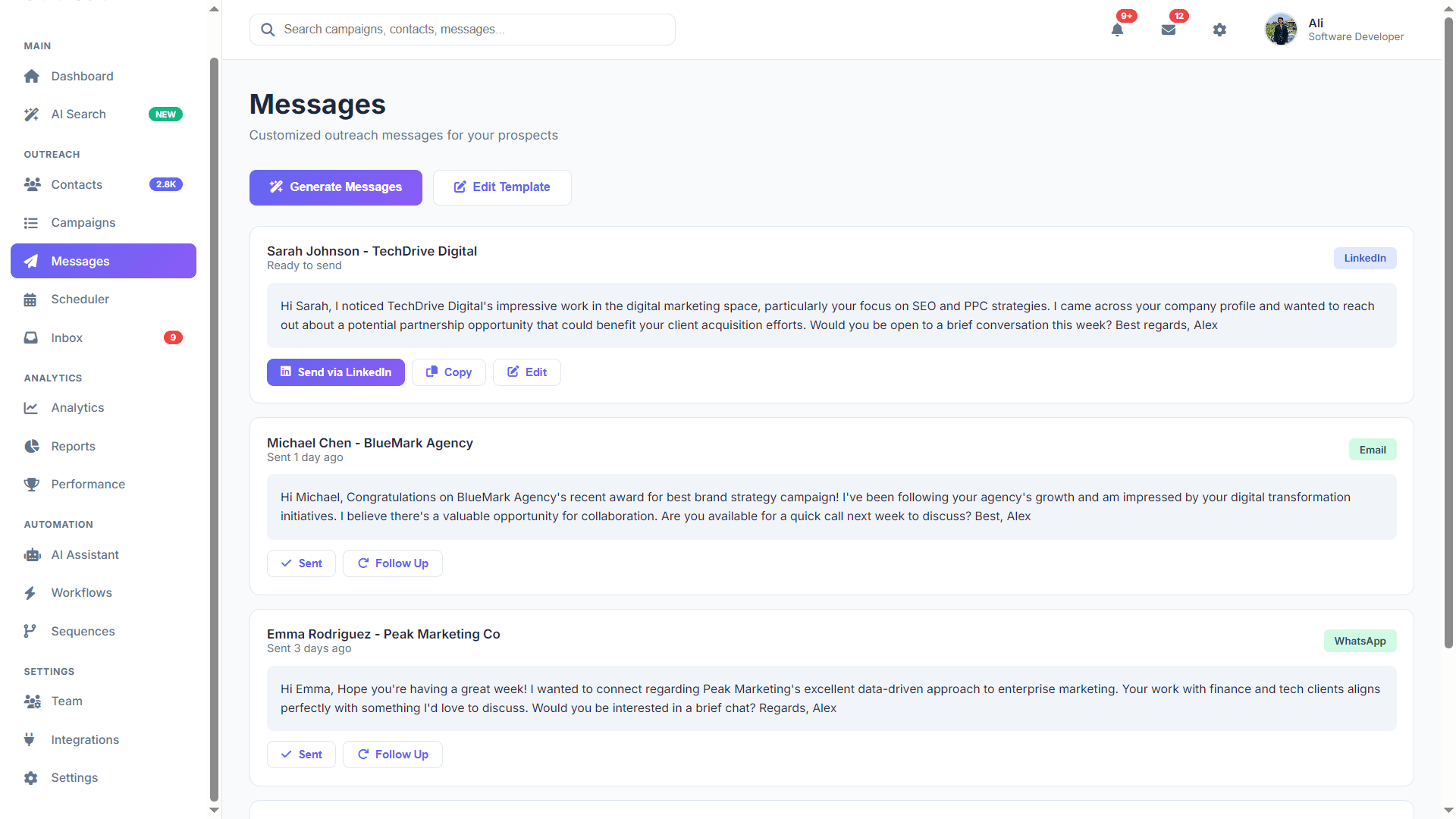
Task: Open the notifications bell icon
Action: coord(1117,30)
